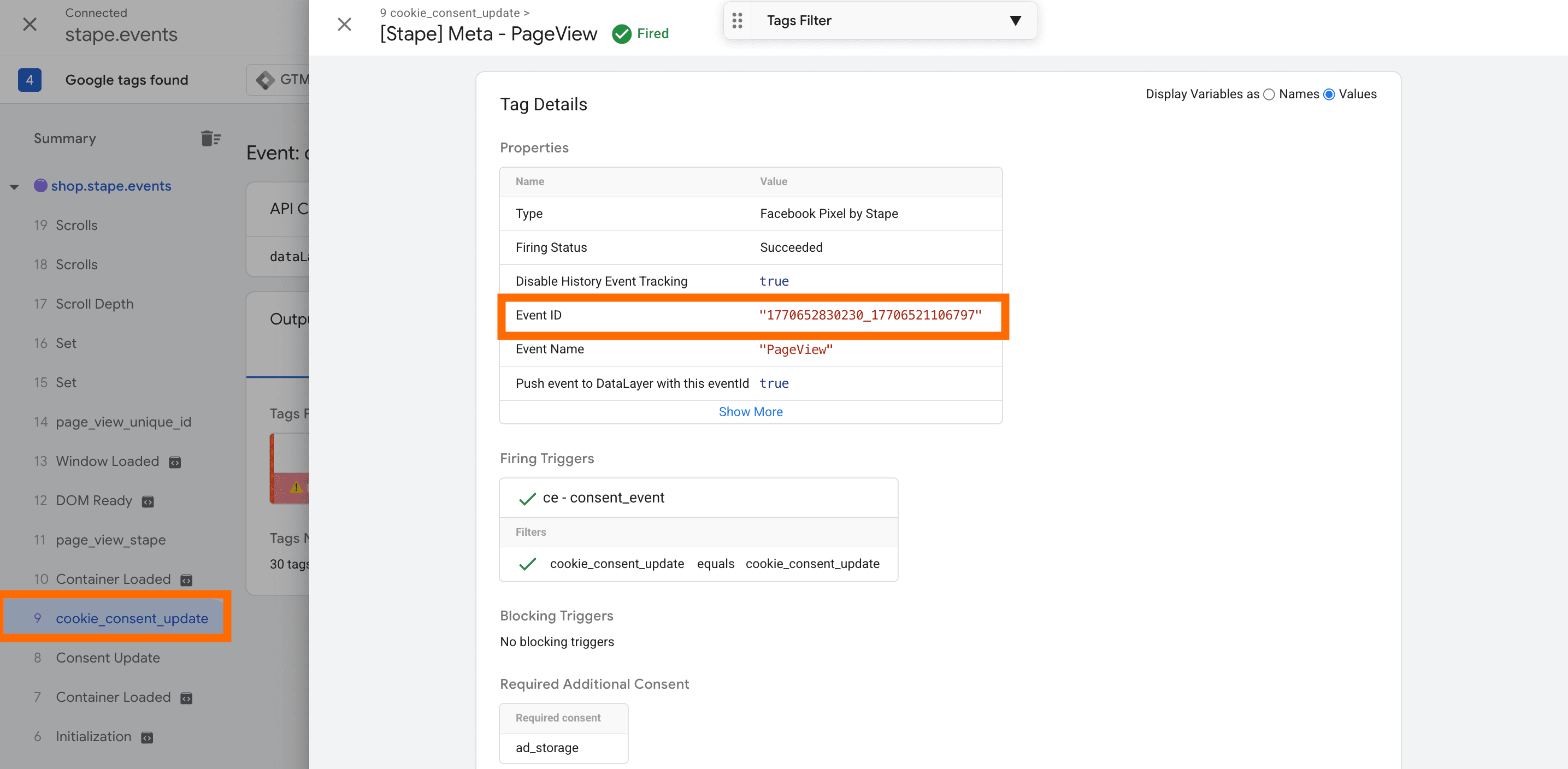The image size is (1568, 769).
Task: Click the code icon beside Initialization
Action: [x=146, y=737]
